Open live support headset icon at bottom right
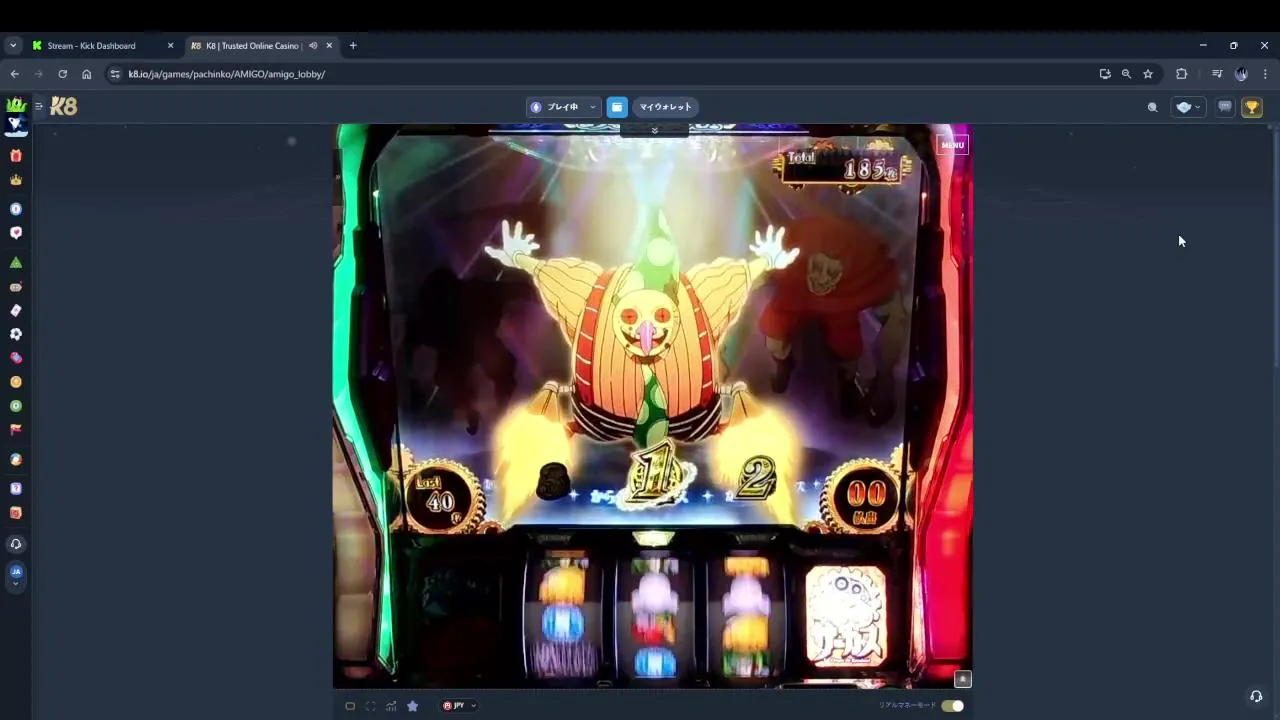This screenshot has width=1280, height=720. (1256, 696)
